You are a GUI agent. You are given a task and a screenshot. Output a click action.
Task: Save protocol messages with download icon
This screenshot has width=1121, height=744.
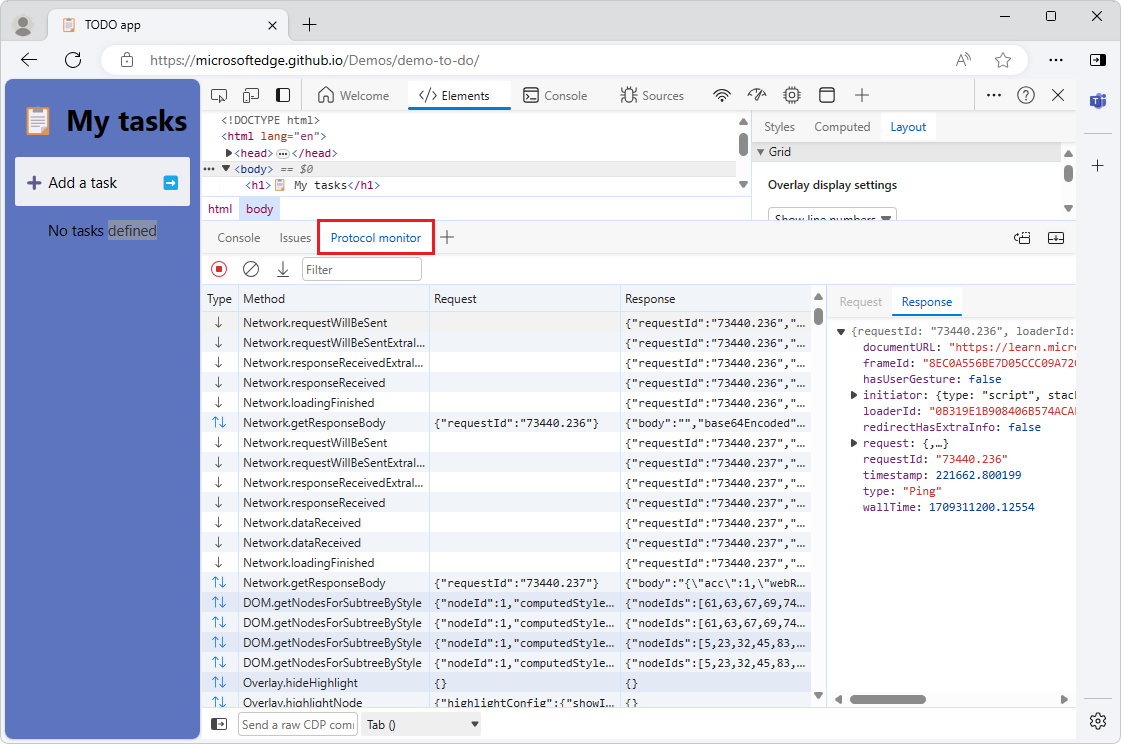283,269
